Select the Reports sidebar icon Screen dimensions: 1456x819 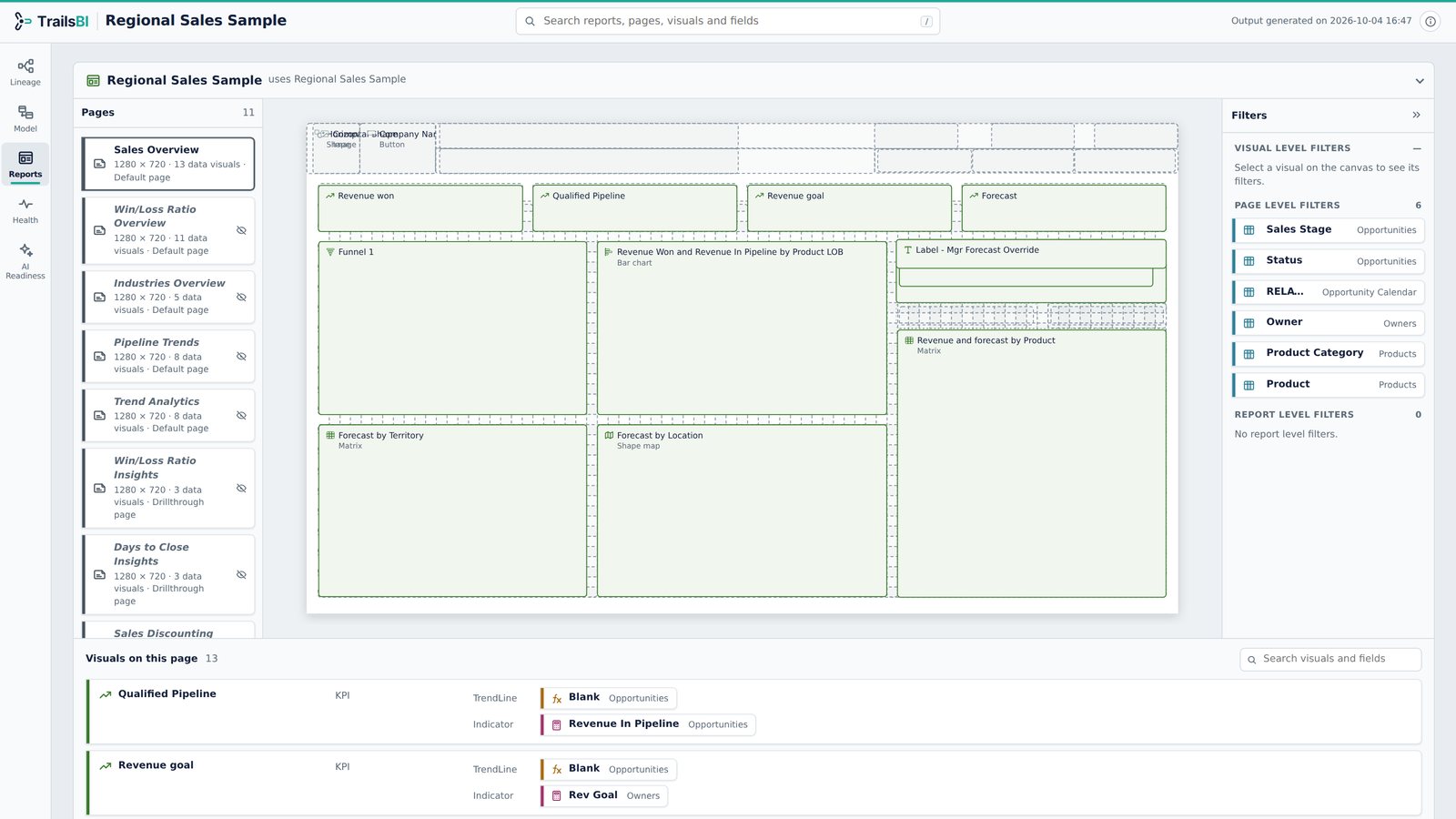pyautogui.click(x=25, y=164)
